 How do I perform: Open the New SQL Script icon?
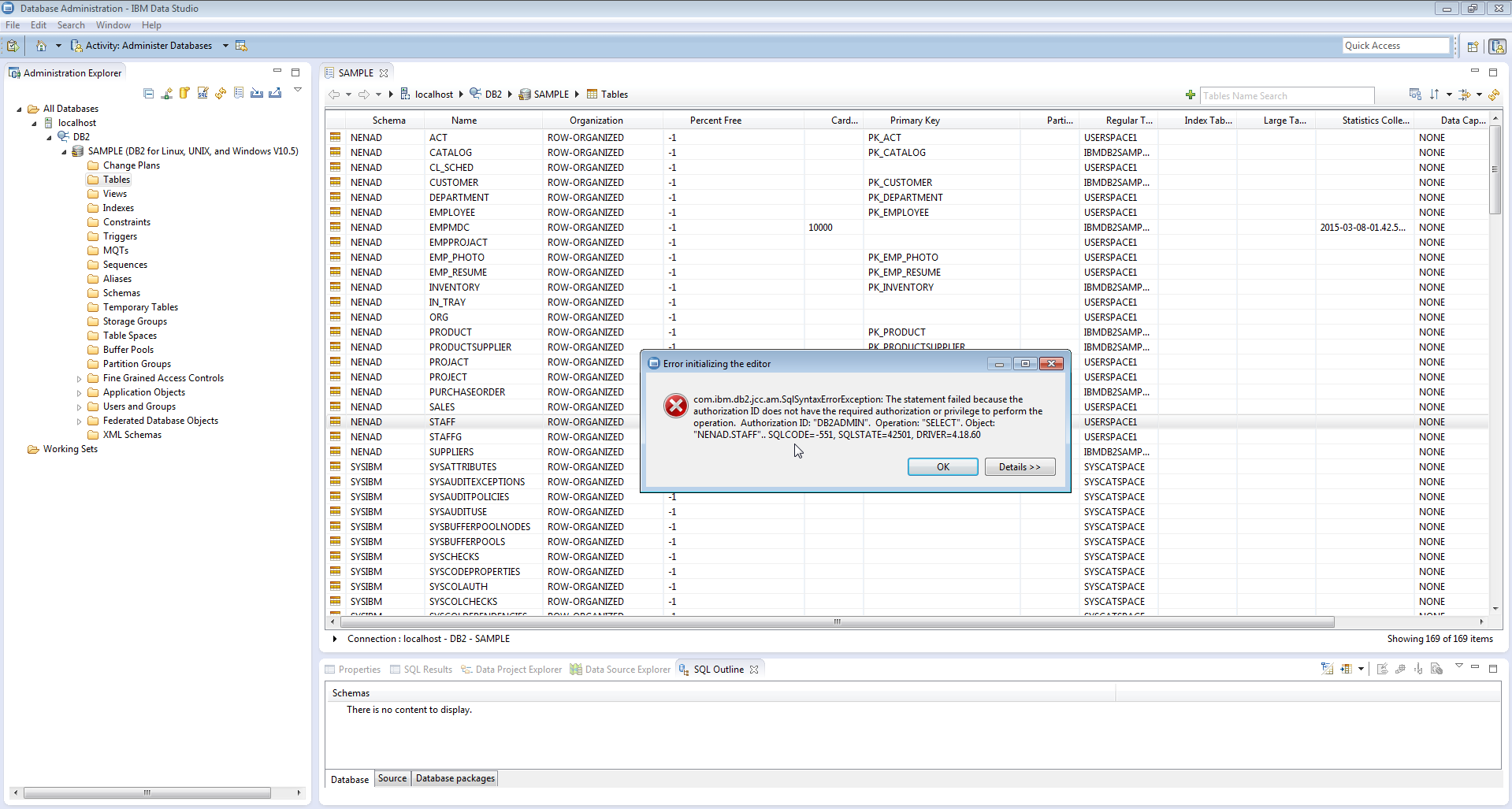point(202,93)
